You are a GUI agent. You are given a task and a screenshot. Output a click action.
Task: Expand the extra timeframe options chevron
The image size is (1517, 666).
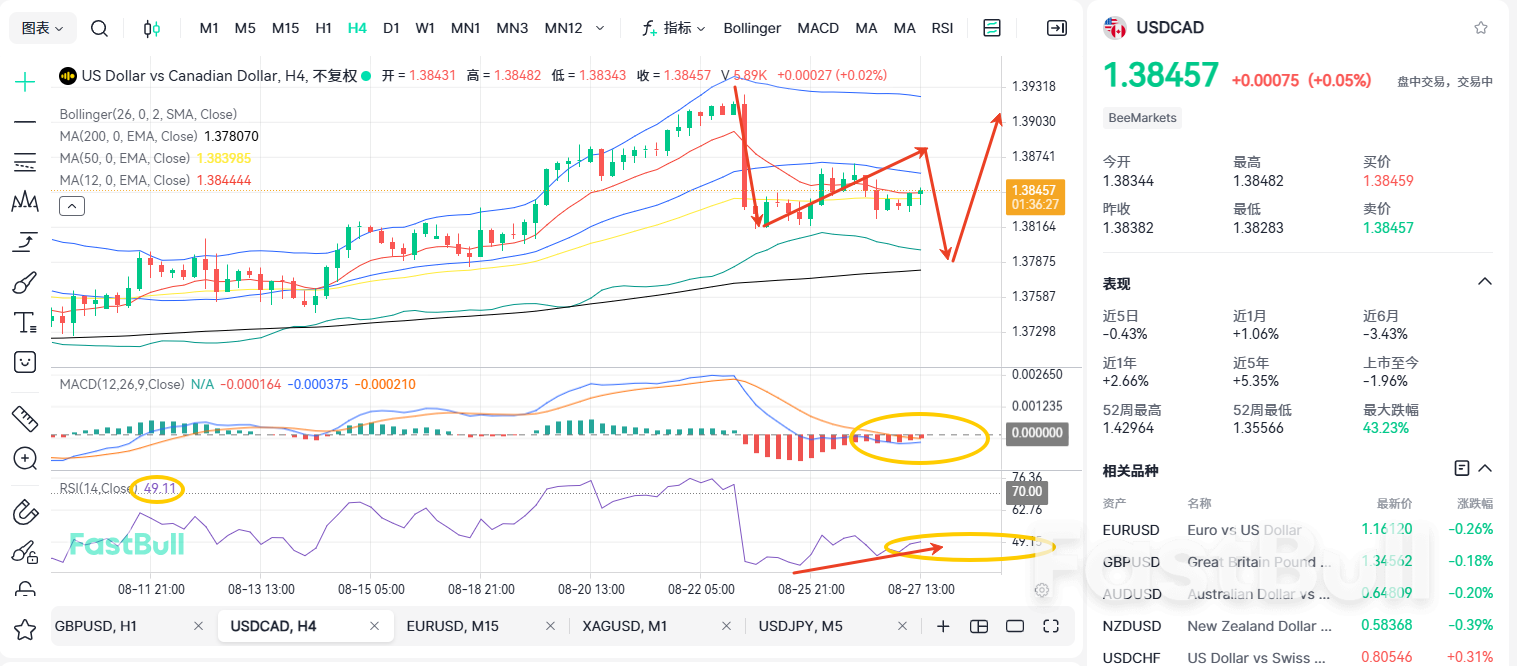(x=600, y=28)
